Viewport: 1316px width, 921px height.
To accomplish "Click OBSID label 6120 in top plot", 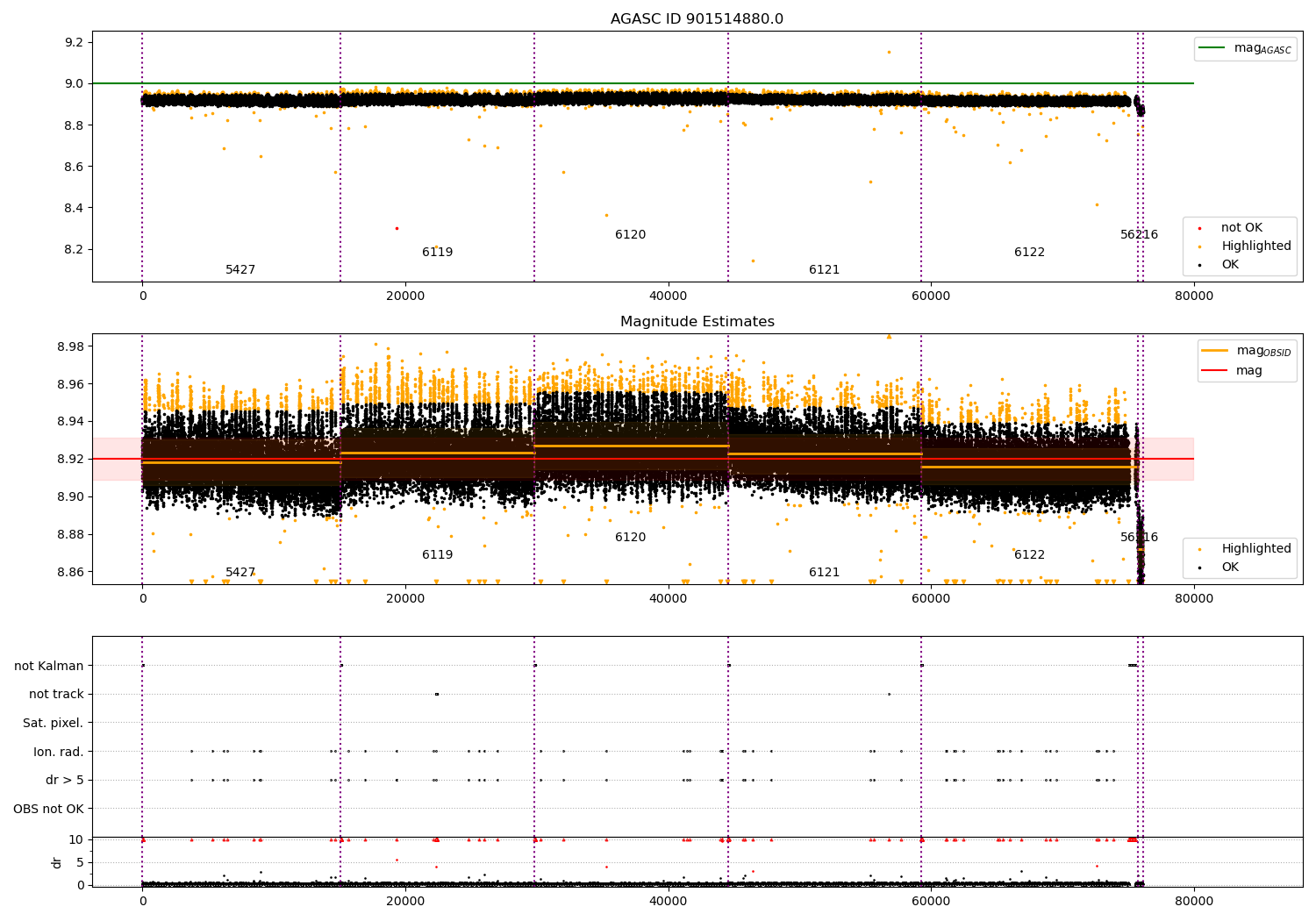I will (x=631, y=235).
